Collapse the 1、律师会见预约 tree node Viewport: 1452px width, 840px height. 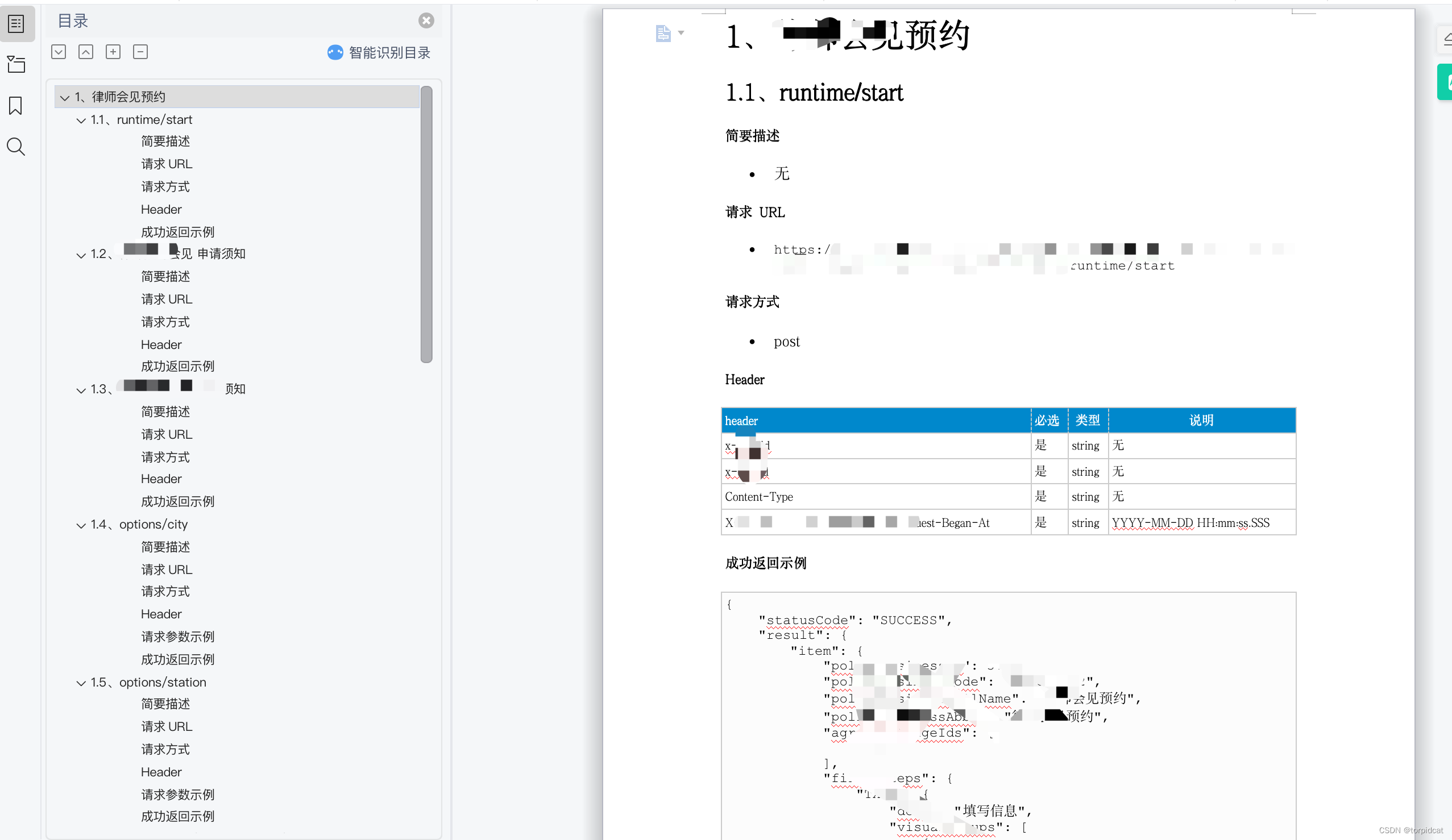65,98
